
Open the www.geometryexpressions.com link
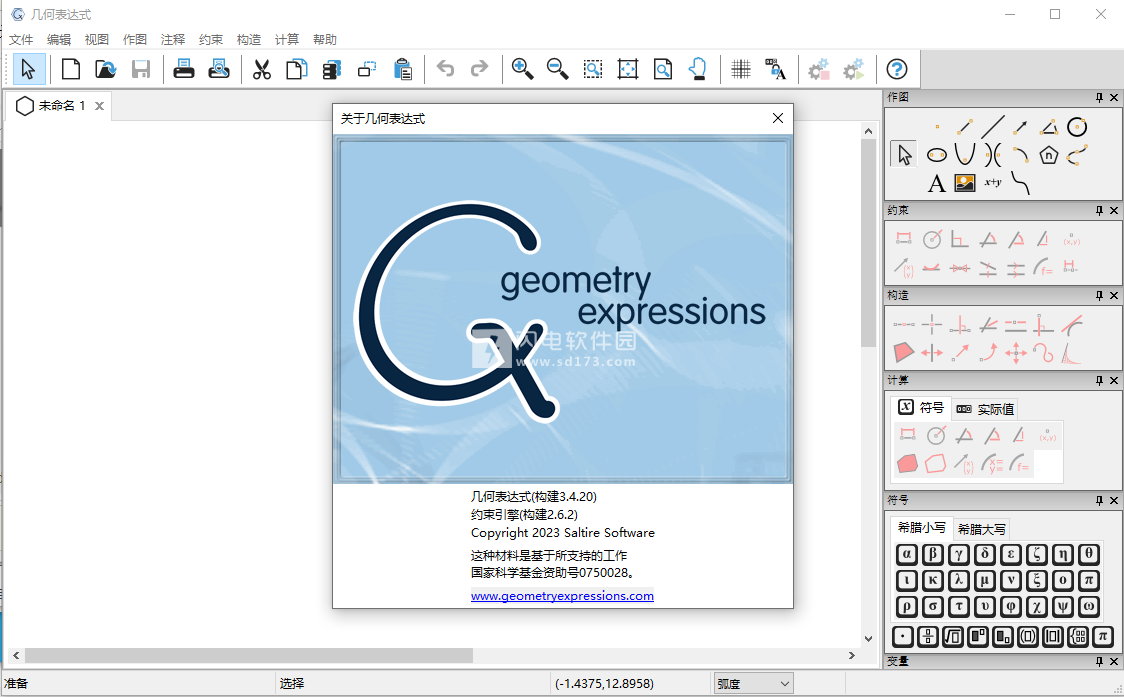(562, 596)
